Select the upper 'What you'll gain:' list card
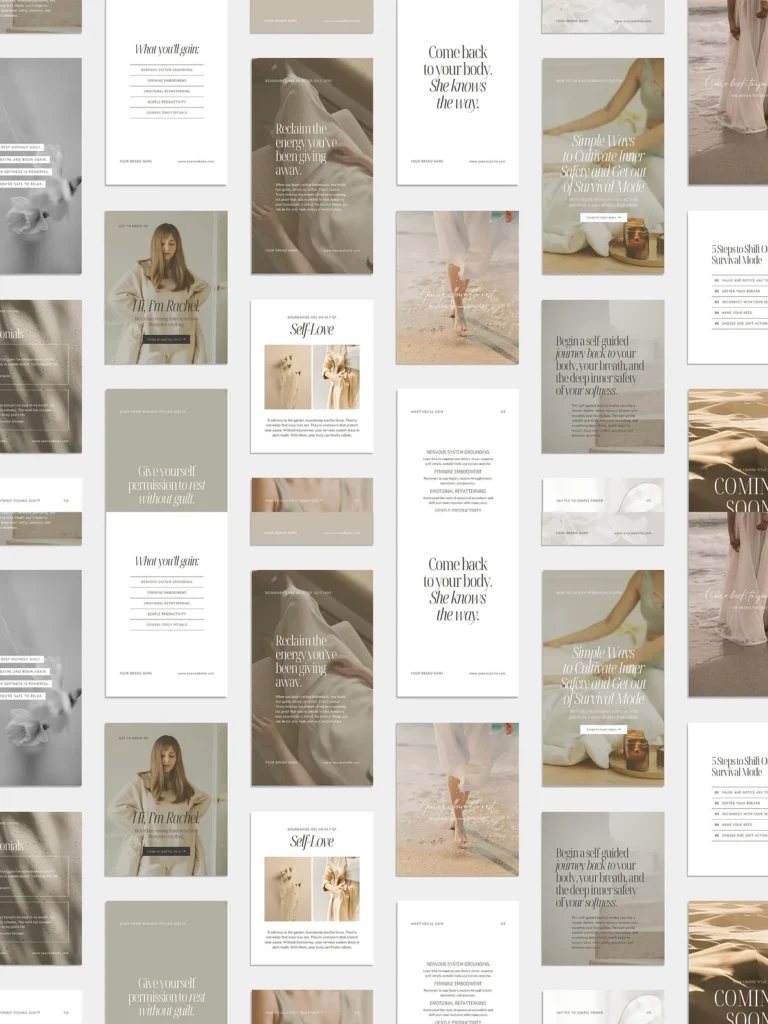This screenshot has width=768, height=1024. click(166, 92)
